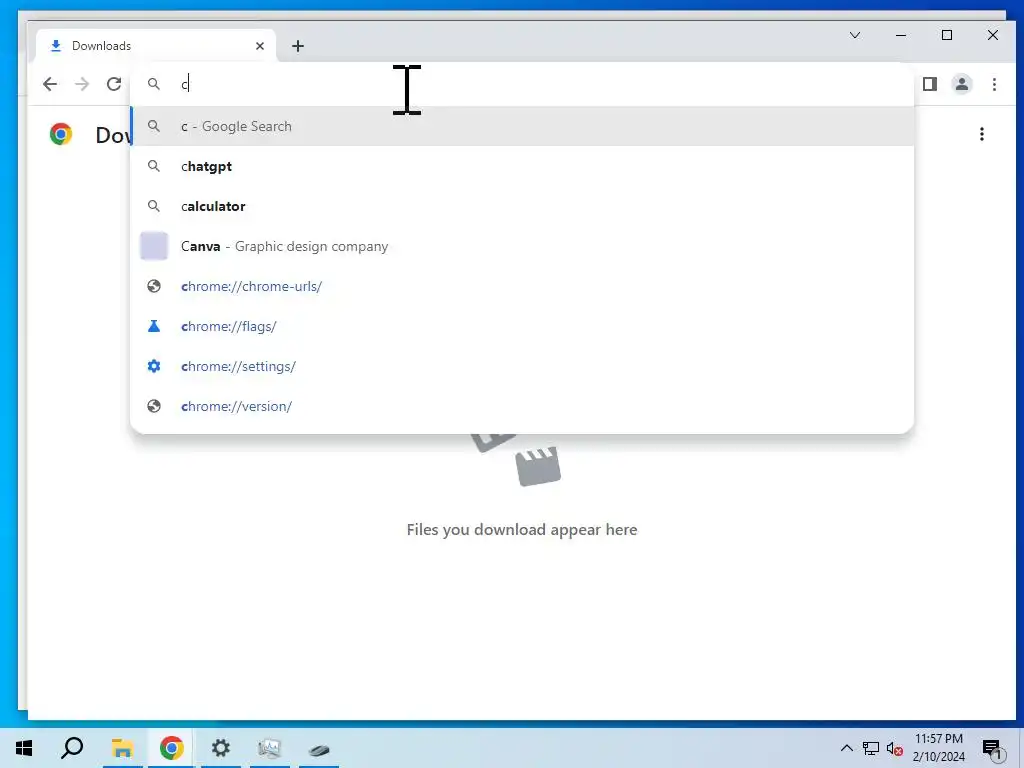Click the browser forward arrow
The width and height of the screenshot is (1024, 768).
82,84
